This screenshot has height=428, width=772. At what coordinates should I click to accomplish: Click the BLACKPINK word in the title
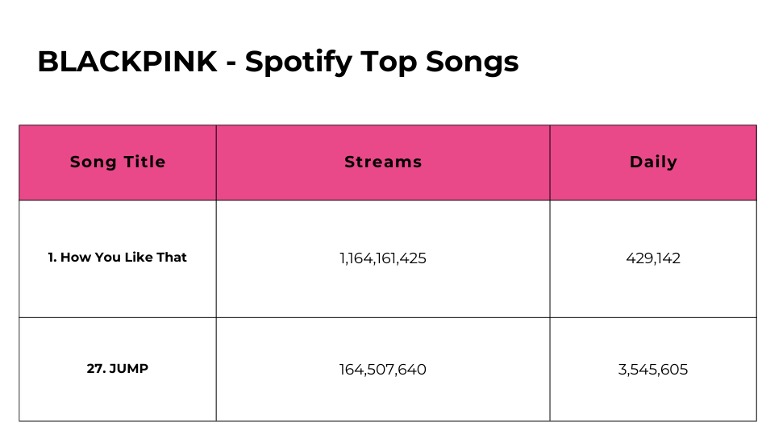pos(127,62)
